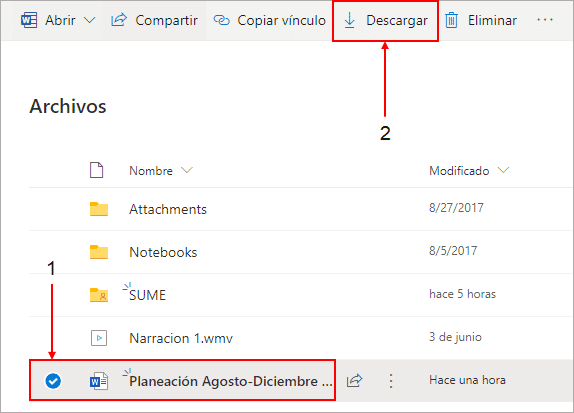
Task: Open the Nombre column sort dropdown
Action: [x=187, y=170]
